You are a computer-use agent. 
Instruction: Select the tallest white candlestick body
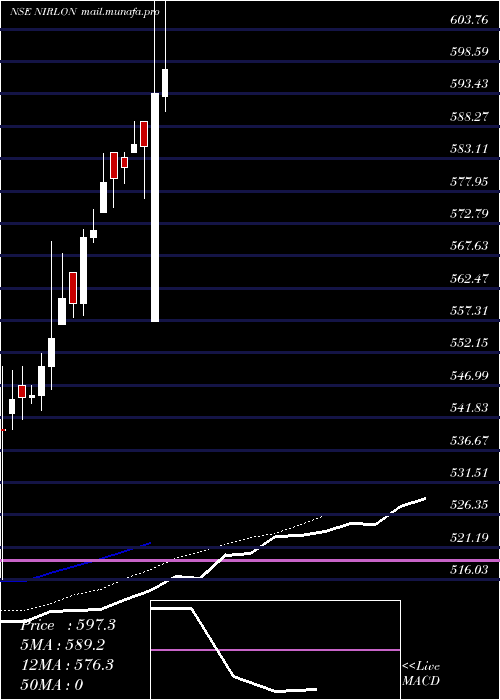pyautogui.click(x=155, y=207)
